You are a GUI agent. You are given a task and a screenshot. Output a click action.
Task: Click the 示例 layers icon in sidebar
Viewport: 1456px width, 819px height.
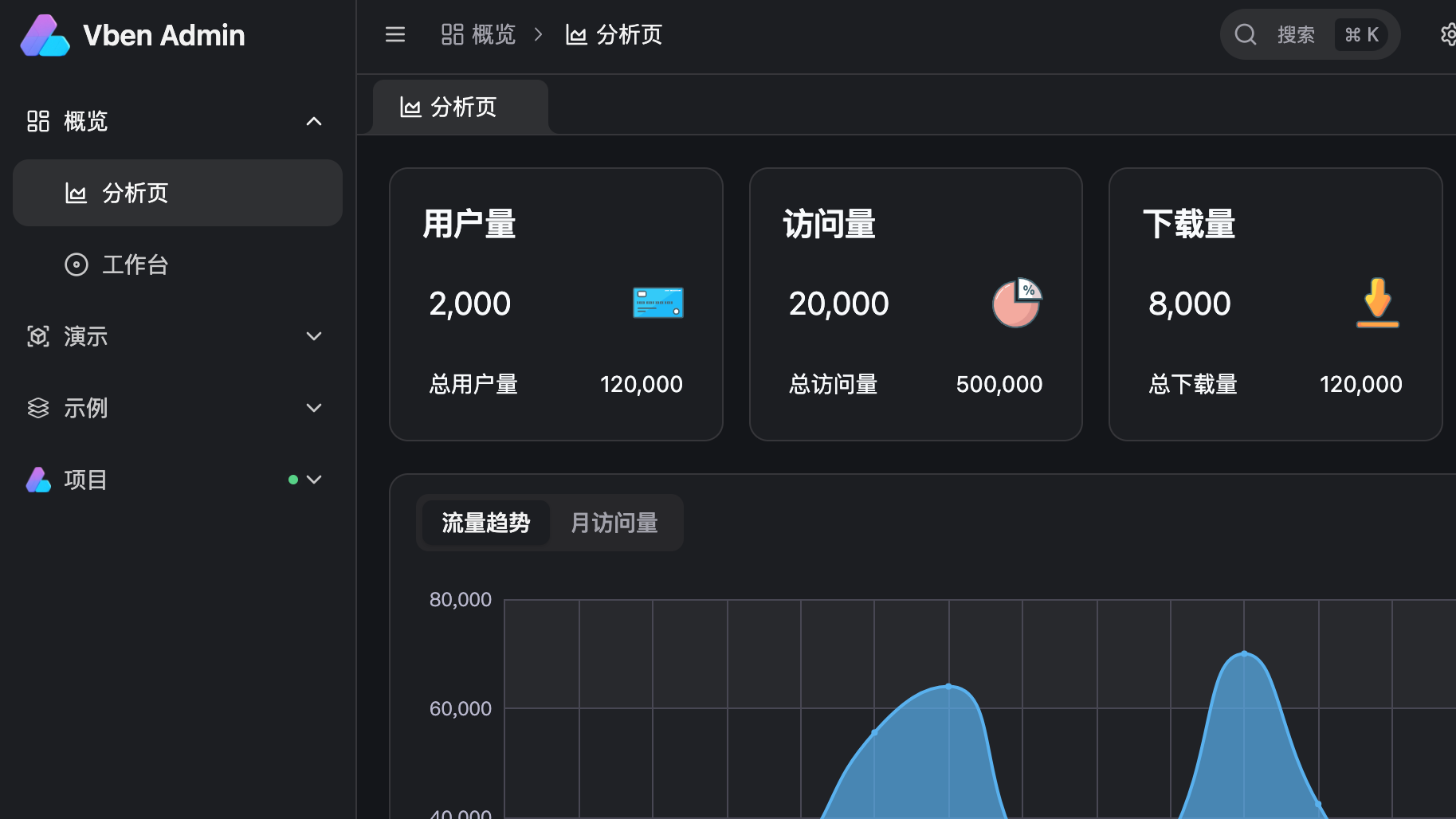coord(38,408)
